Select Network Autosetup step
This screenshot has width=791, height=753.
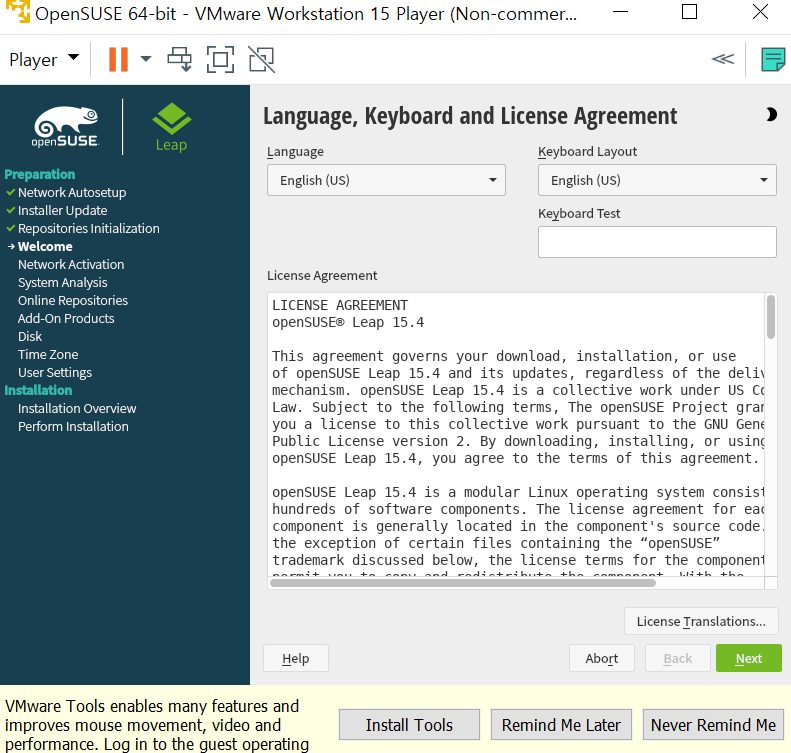tap(72, 193)
